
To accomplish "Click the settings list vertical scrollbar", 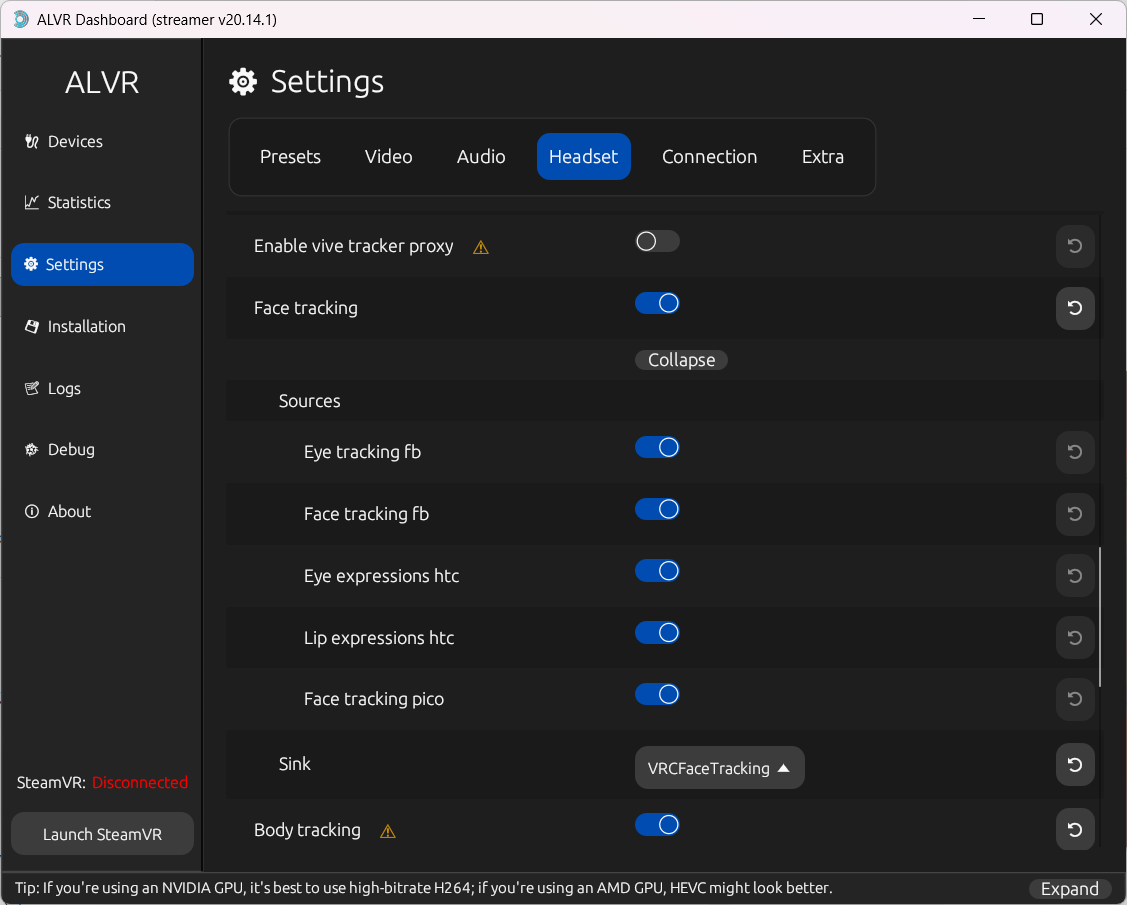I will pos(1101,616).
